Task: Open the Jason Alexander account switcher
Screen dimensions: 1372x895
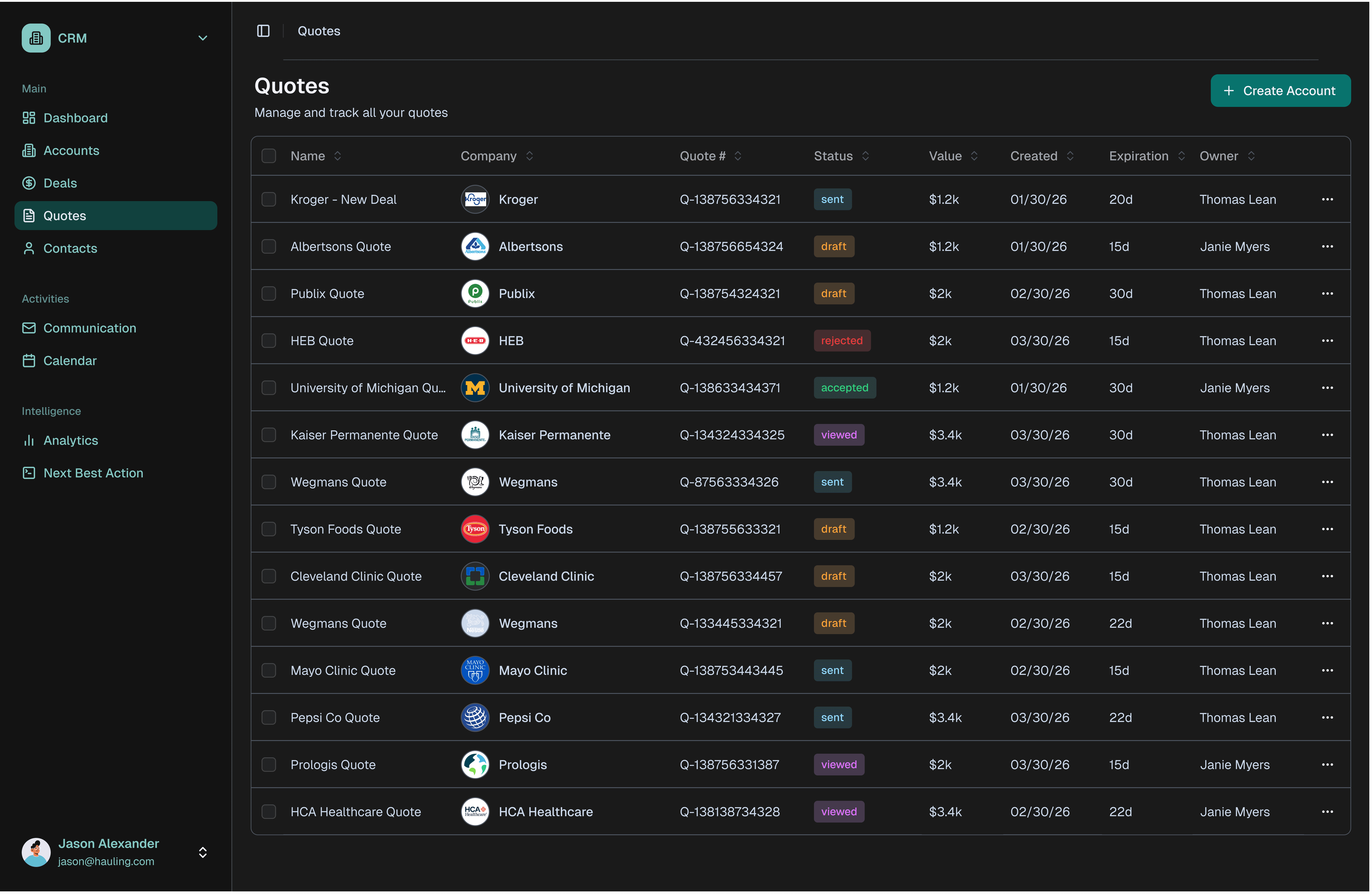Action: 203,852
